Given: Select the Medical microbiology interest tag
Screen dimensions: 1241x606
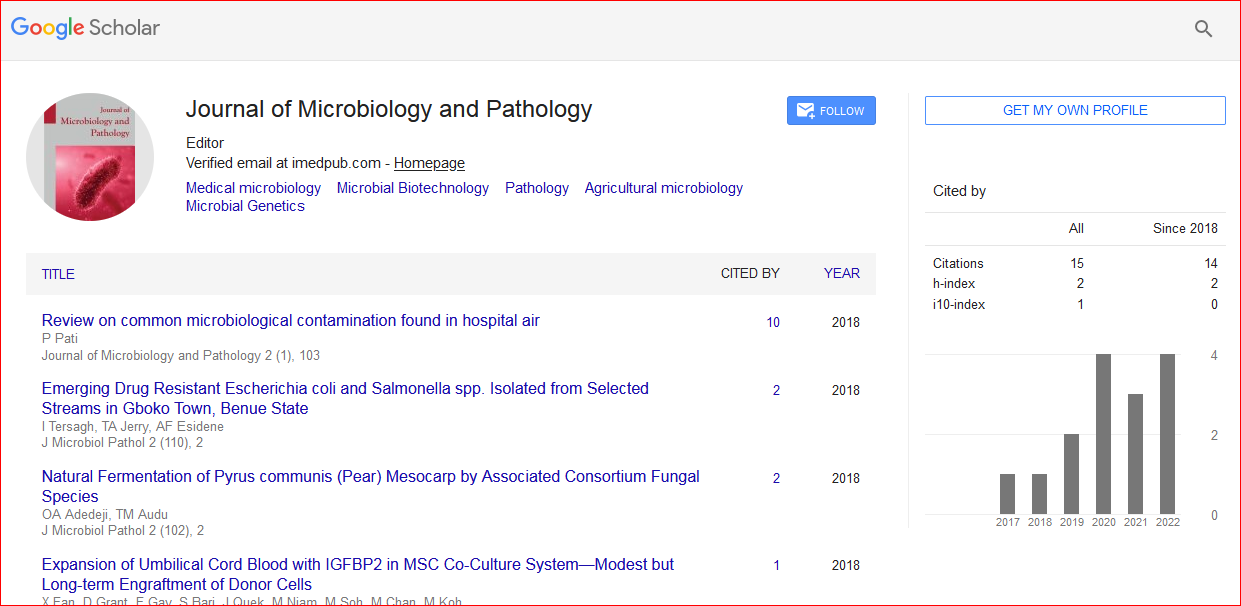Looking at the screenshot, I should [x=253, y=188].
